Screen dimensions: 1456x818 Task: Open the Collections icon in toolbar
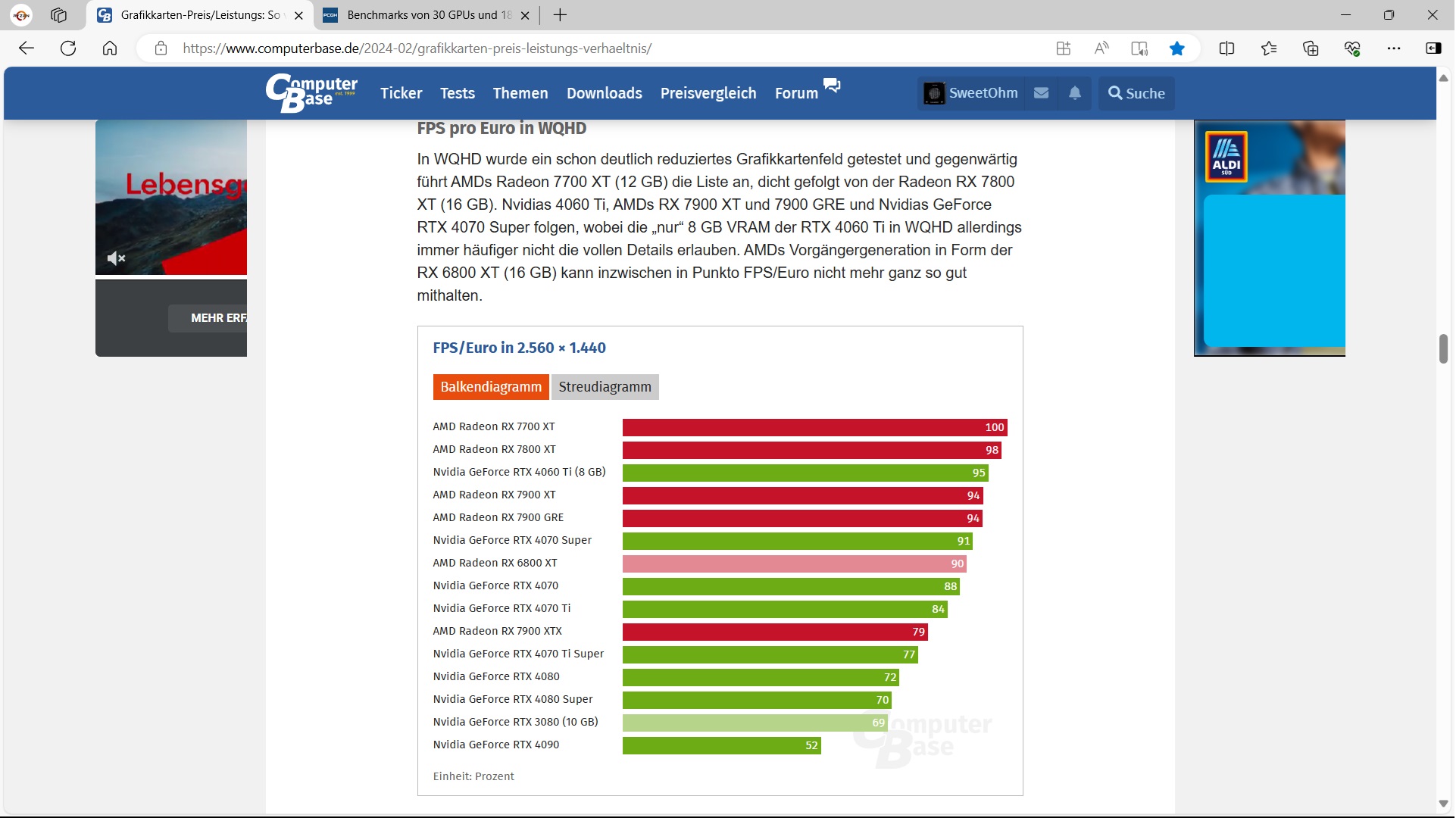1311,48
